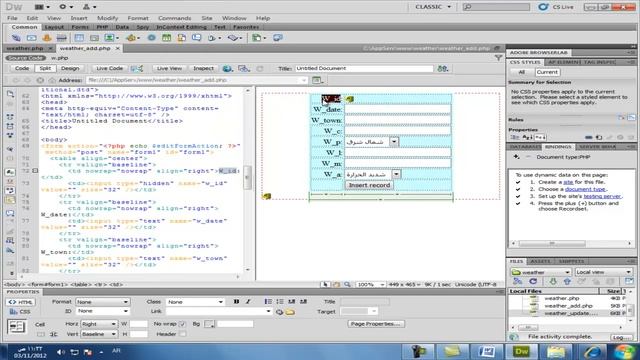Viewport: 640px width, 360px height.
Task: Click the volume speaker tray icon
Action: coord(61,352)
